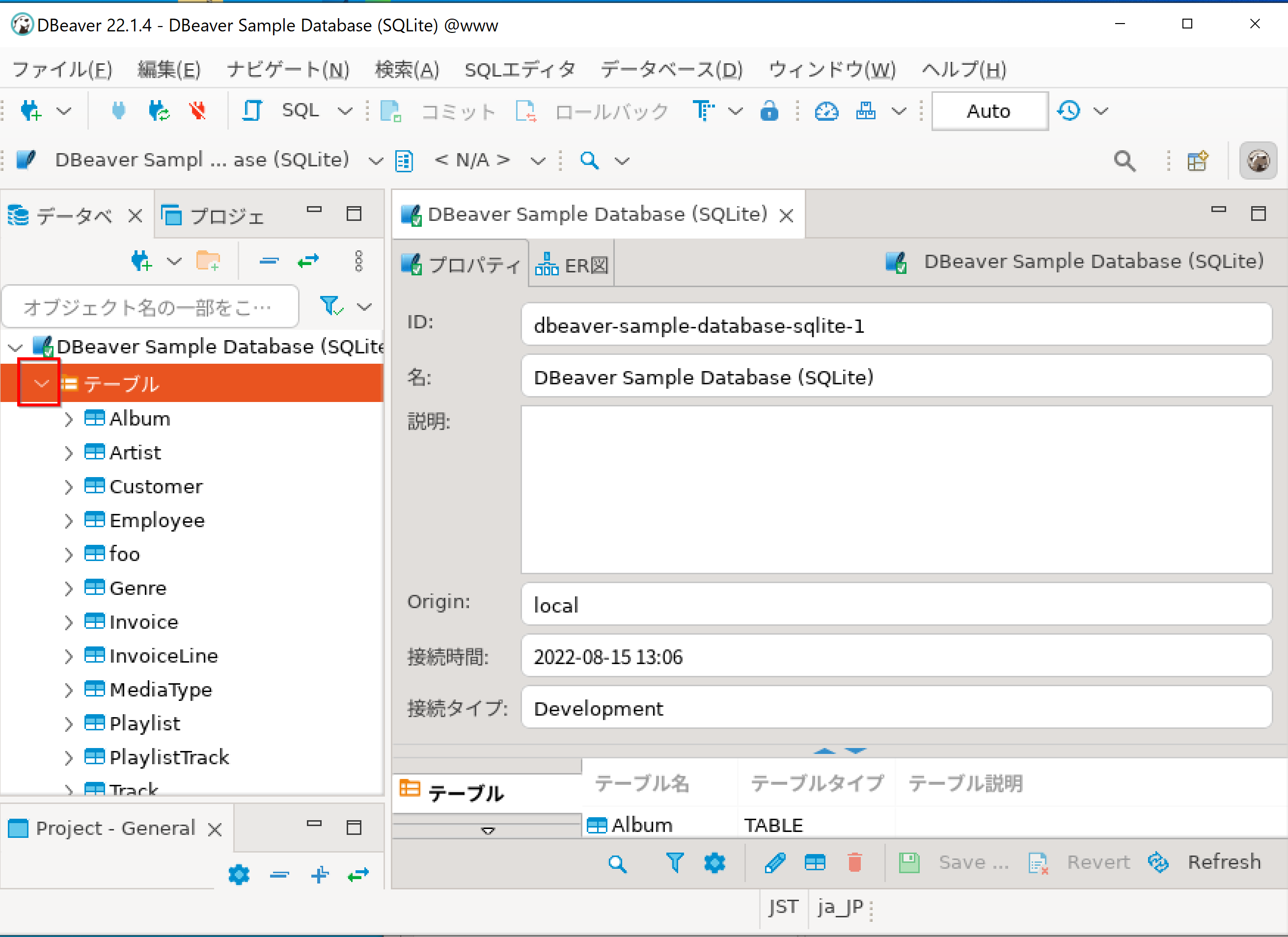Switch to the プロジェ tab
Screen dimensions: 1288x937
coord(213,215)
